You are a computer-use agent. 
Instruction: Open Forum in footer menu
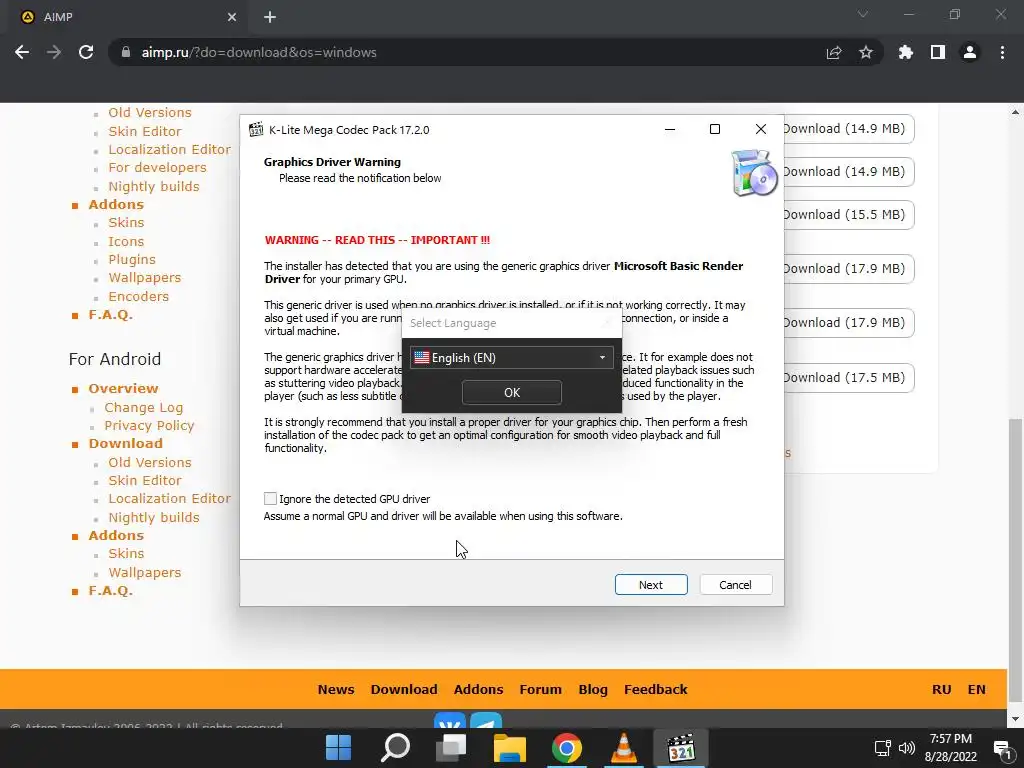point(540,690)
